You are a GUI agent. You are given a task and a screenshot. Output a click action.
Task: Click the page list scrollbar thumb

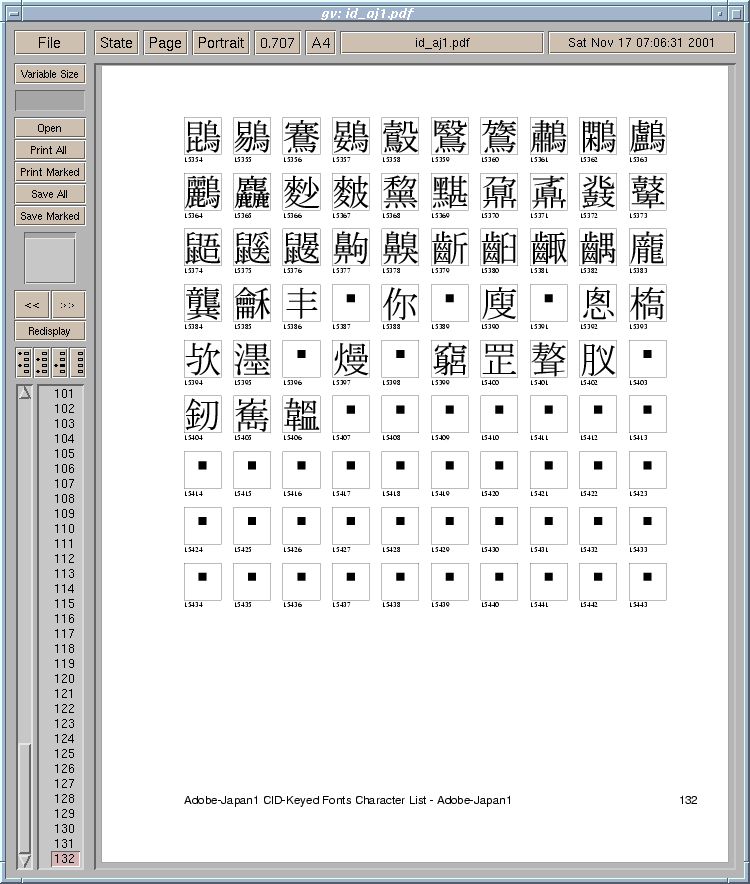pos(25,795)
